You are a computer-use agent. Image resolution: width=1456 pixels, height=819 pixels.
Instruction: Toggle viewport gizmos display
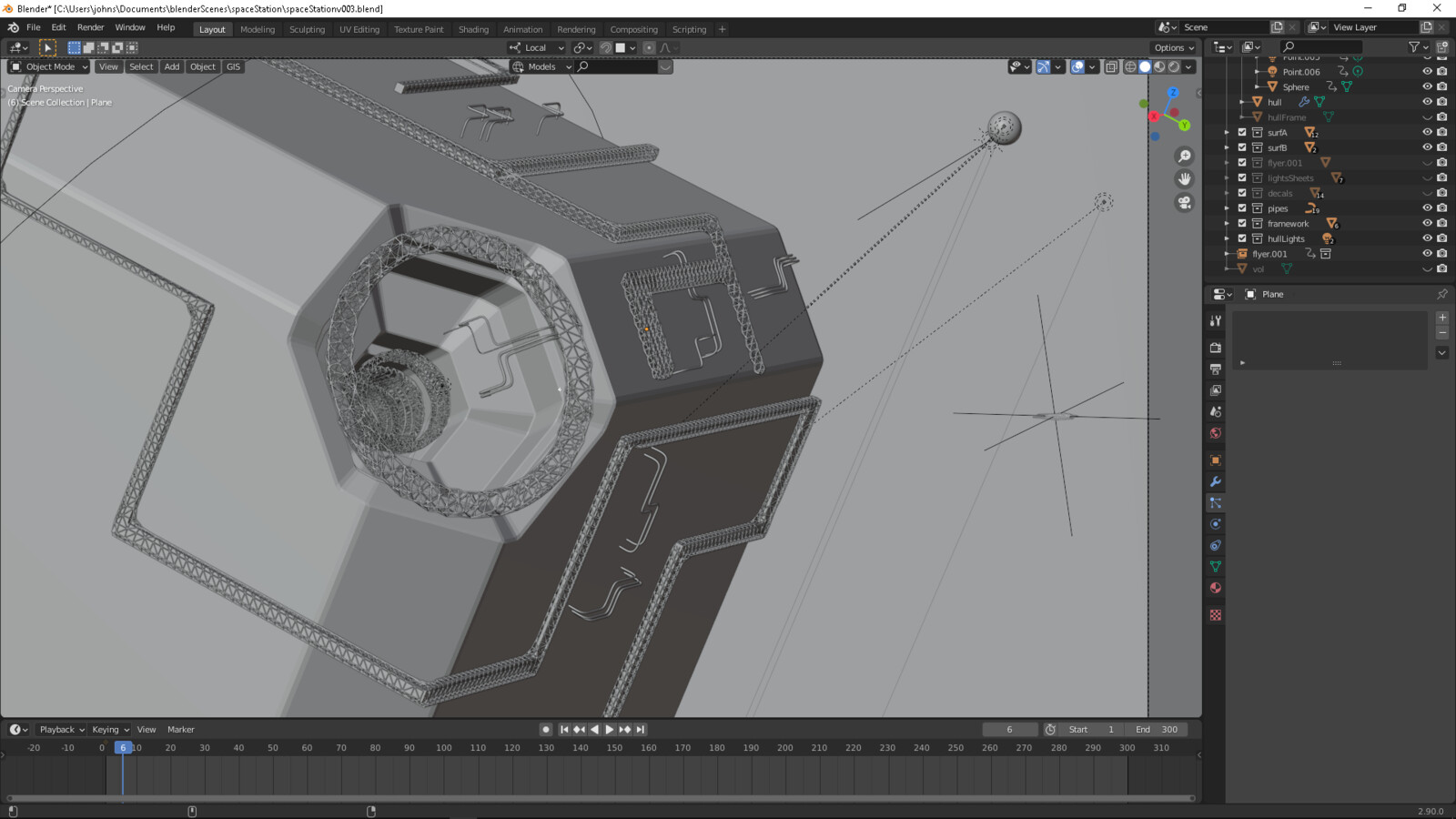[x=1043, y=66]
